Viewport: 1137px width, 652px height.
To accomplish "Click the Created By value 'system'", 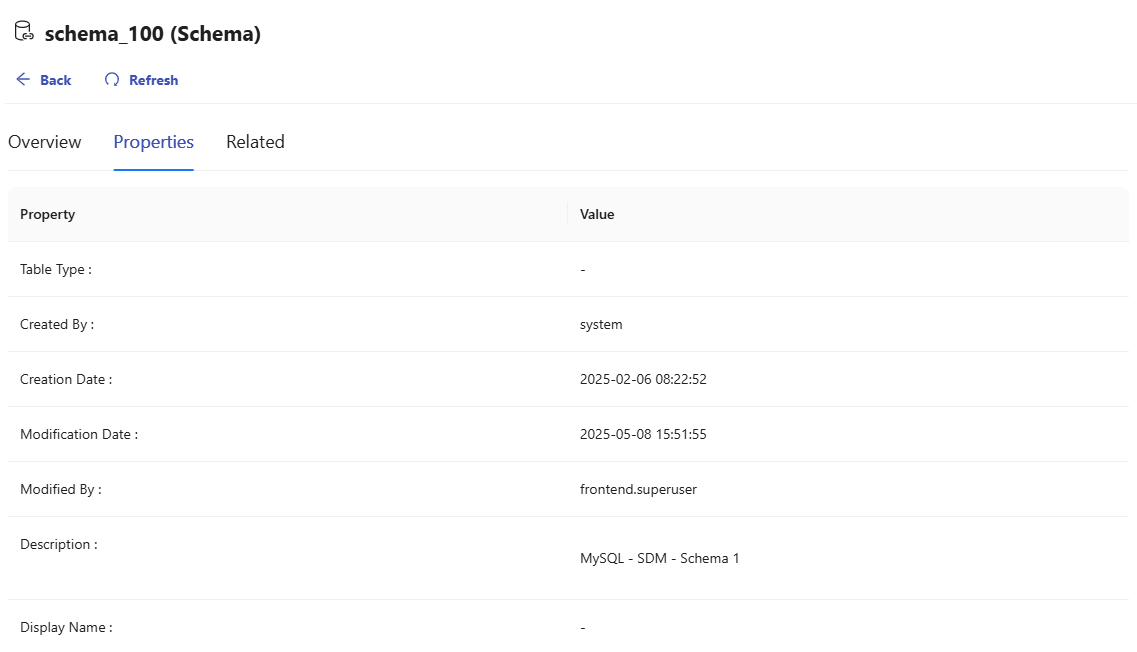I will tap(601, 324).
